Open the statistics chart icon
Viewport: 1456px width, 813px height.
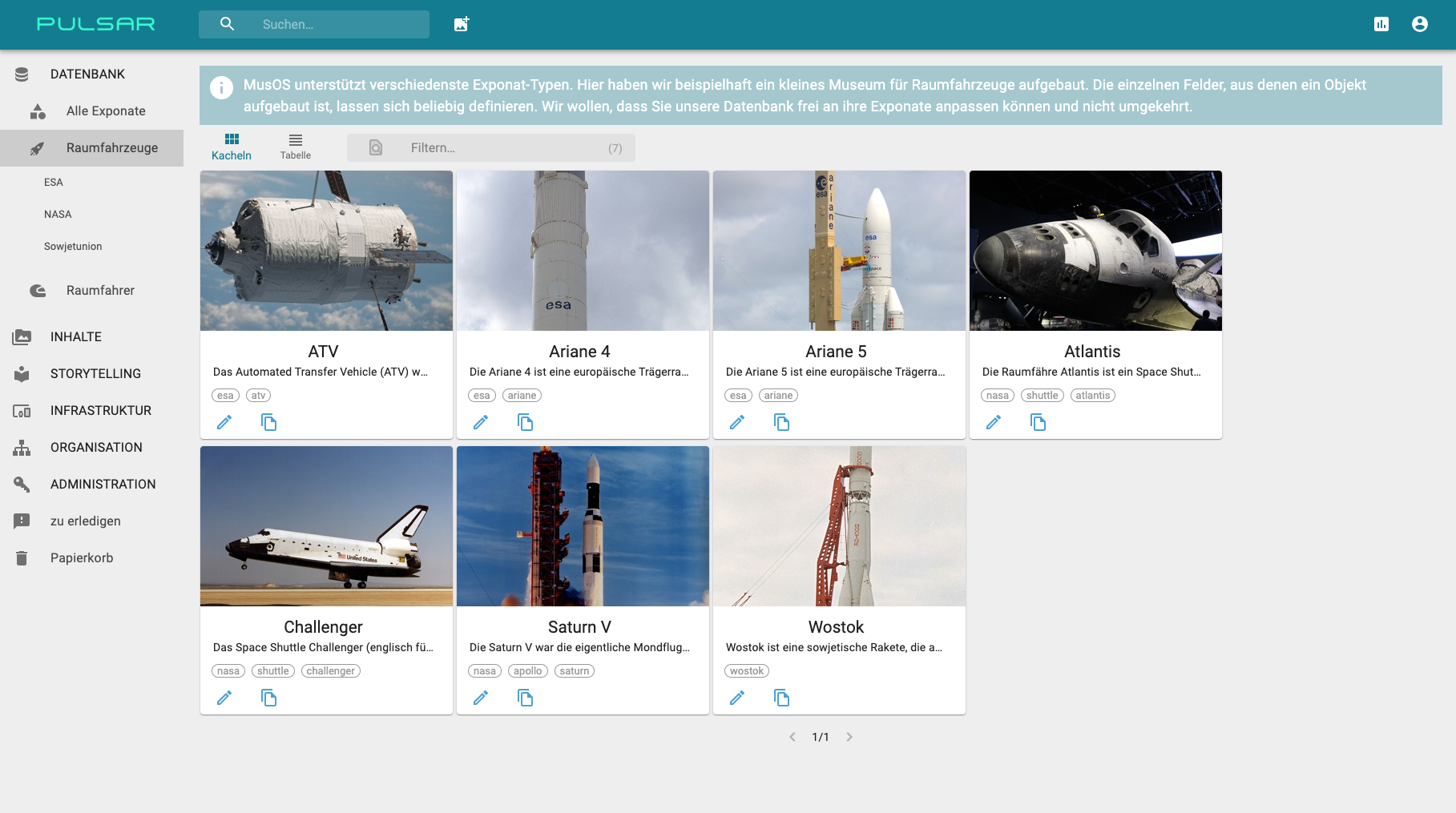[1381, 24]
